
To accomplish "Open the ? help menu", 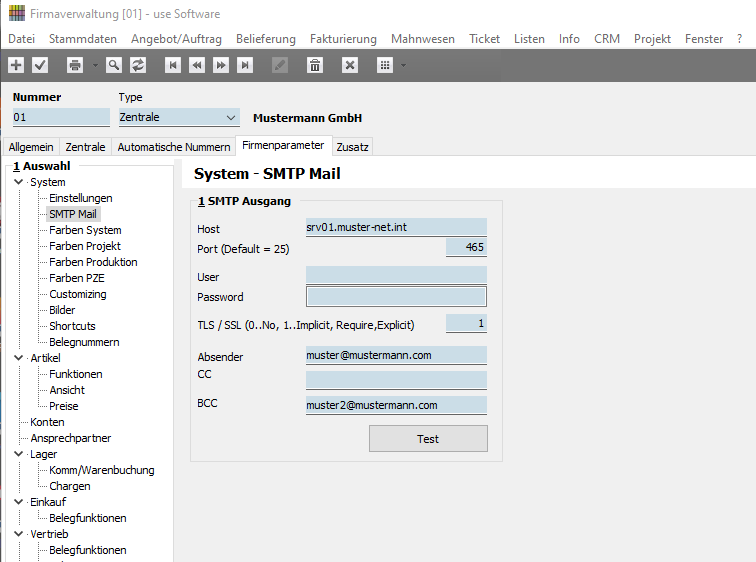I will 740,39.
